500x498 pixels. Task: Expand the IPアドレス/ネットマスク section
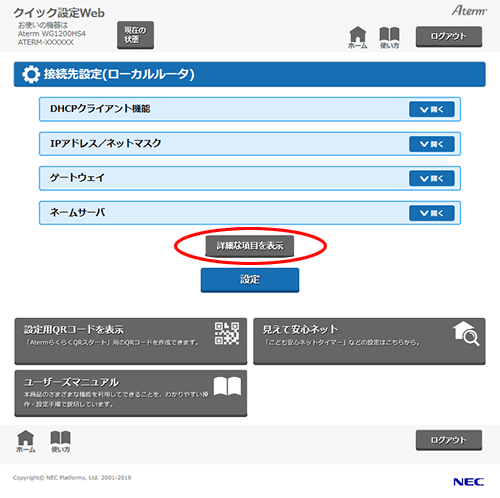[x=432, y=144]
